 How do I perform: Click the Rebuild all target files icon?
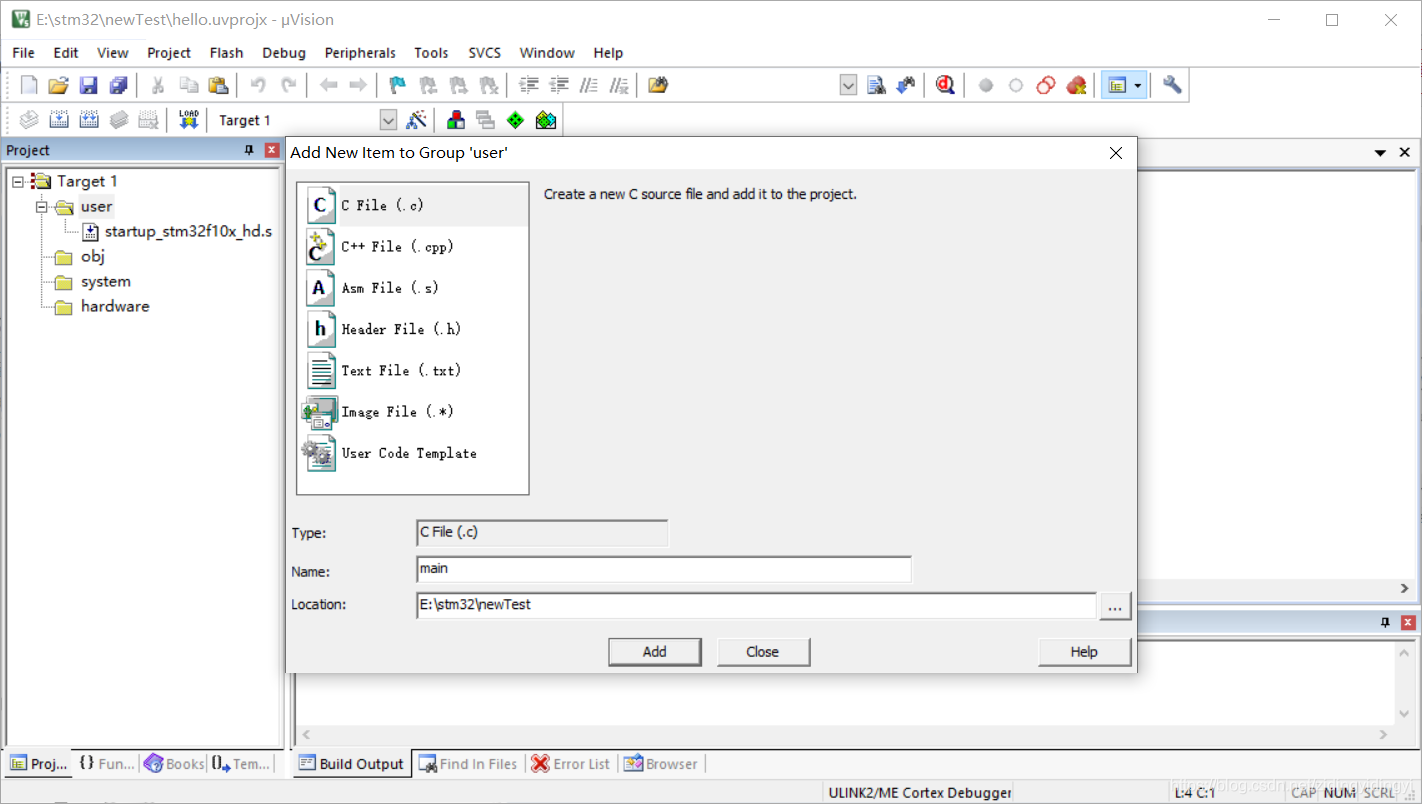pyautogui.click(x=89, y=120)
